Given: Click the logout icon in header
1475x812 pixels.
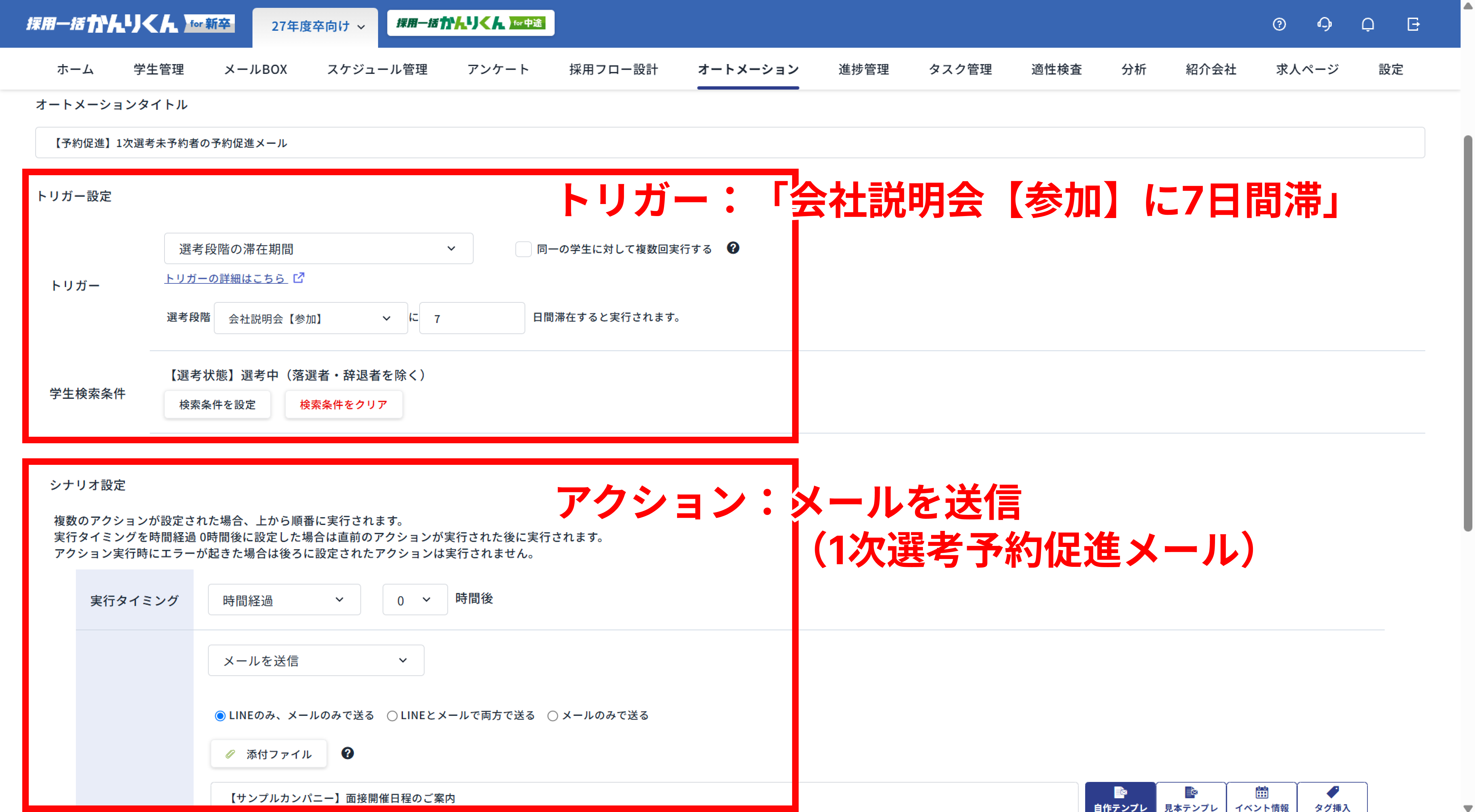Looking at the screenshot, I should click(x=1413, y=24).
